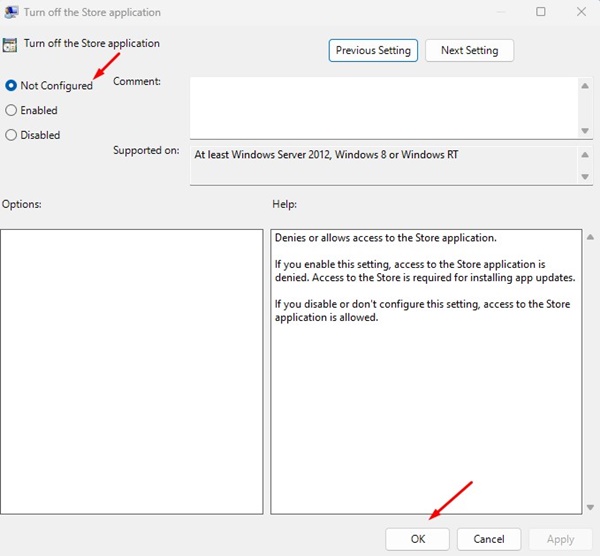Close the dialog with X

(x=581, y=12)
